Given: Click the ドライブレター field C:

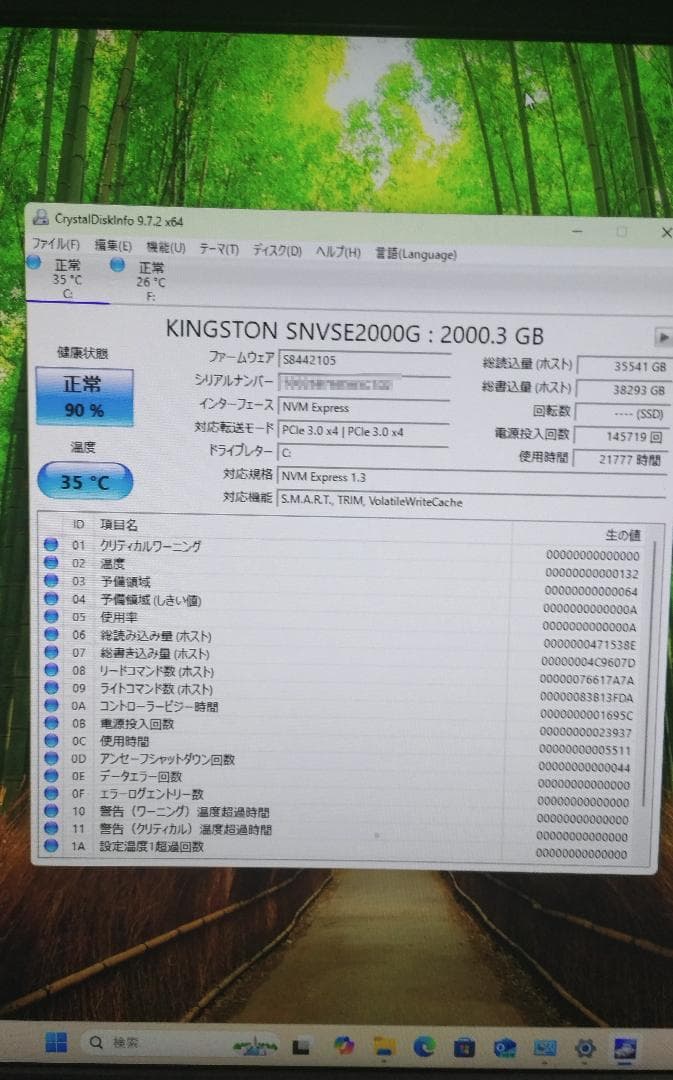Looking at the screenshot, I should pos(364,453).
